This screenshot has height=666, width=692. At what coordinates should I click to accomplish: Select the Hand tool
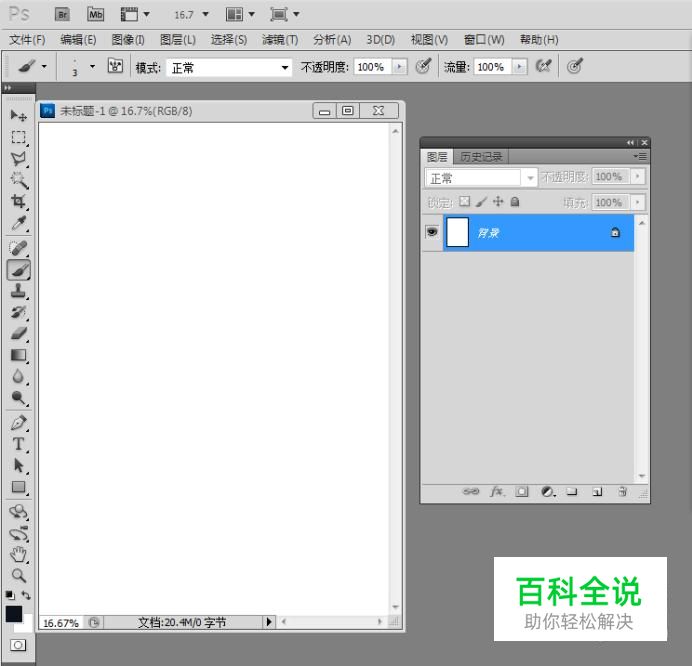18,554
